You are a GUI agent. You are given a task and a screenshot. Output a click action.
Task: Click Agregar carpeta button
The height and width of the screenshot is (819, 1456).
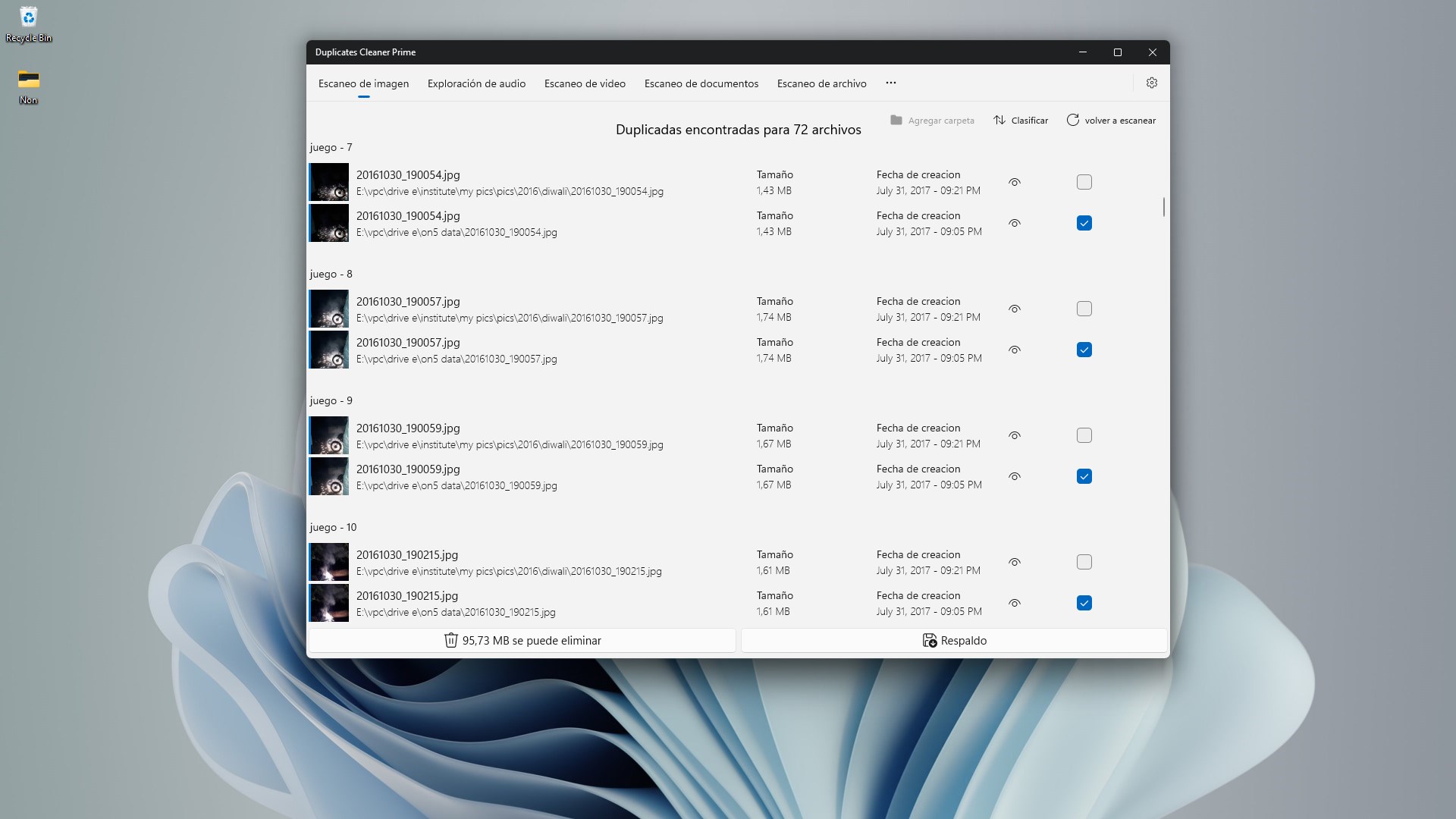click(932, 121)
